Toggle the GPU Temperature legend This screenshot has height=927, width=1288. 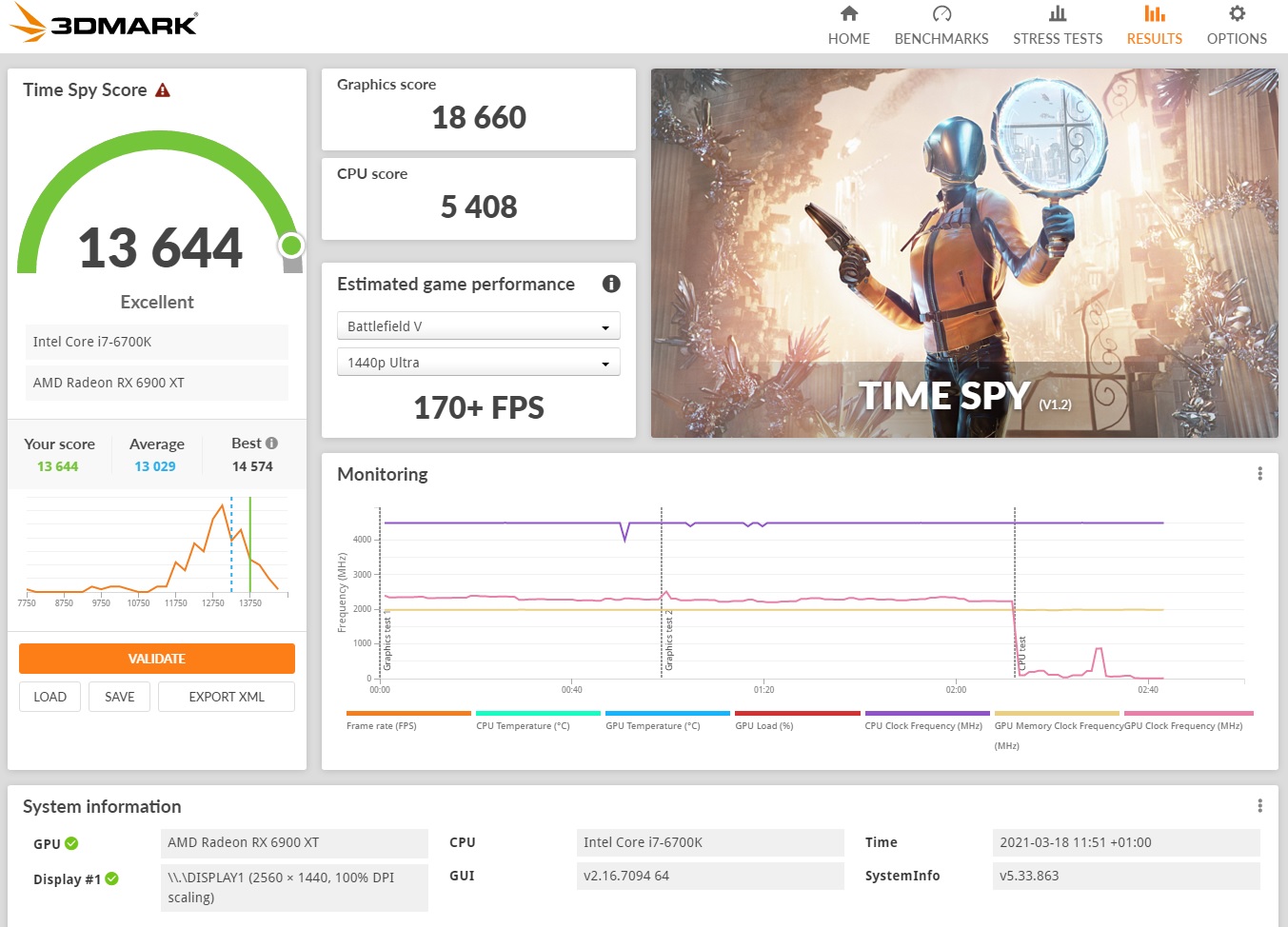click(667, 720)
